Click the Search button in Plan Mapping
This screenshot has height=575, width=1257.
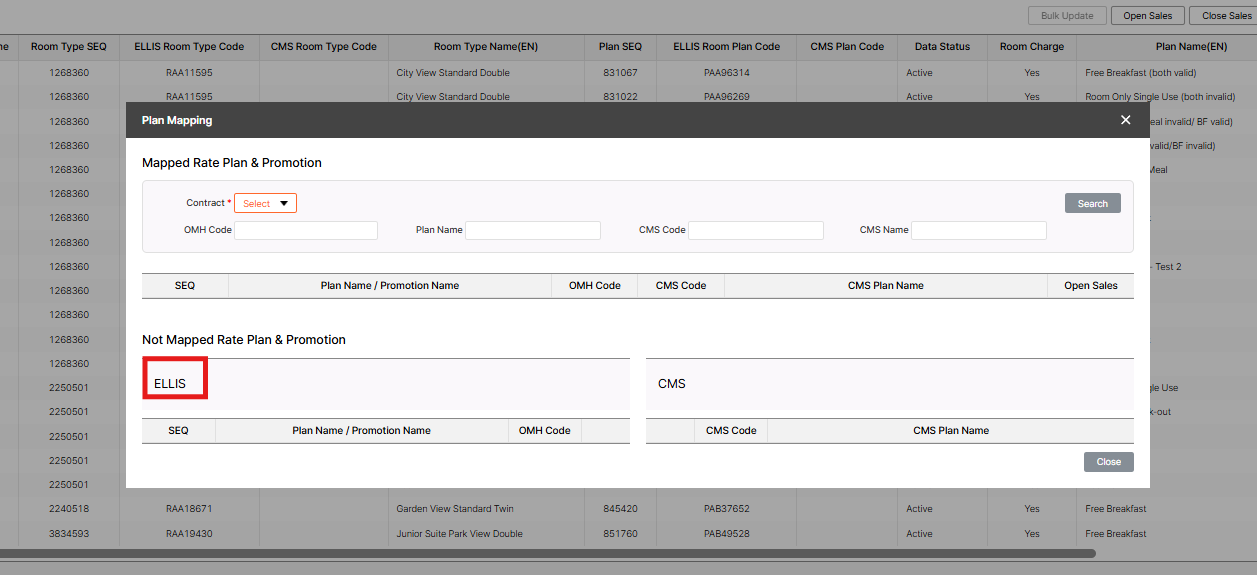[x=1092, y=203]
